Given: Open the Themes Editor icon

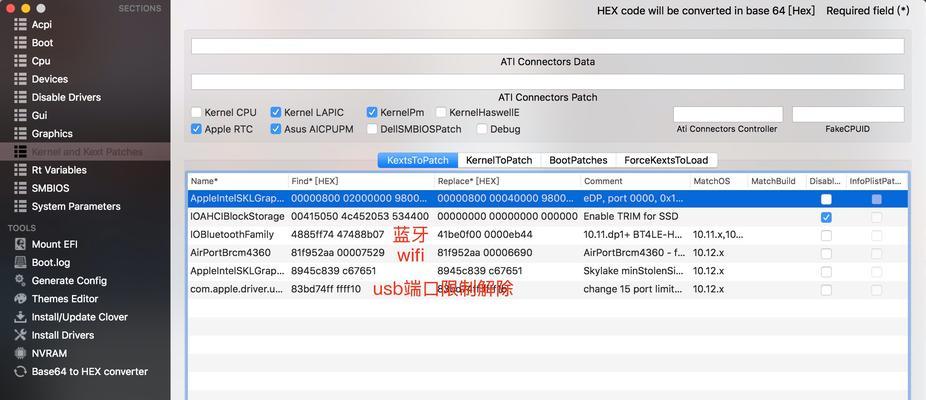Looking at the screenshot, I should 21,298.
